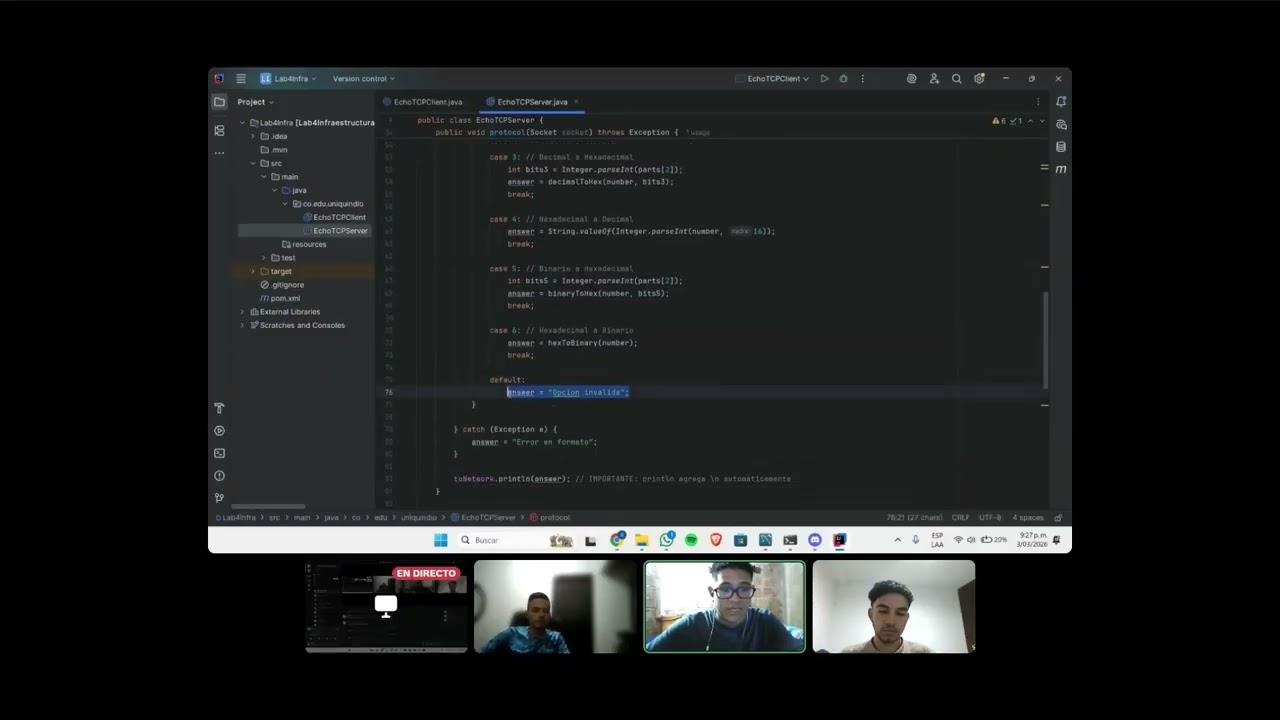Start debugging with the bug icon
Screen dimensions: 1280x720
click(843, 79)
